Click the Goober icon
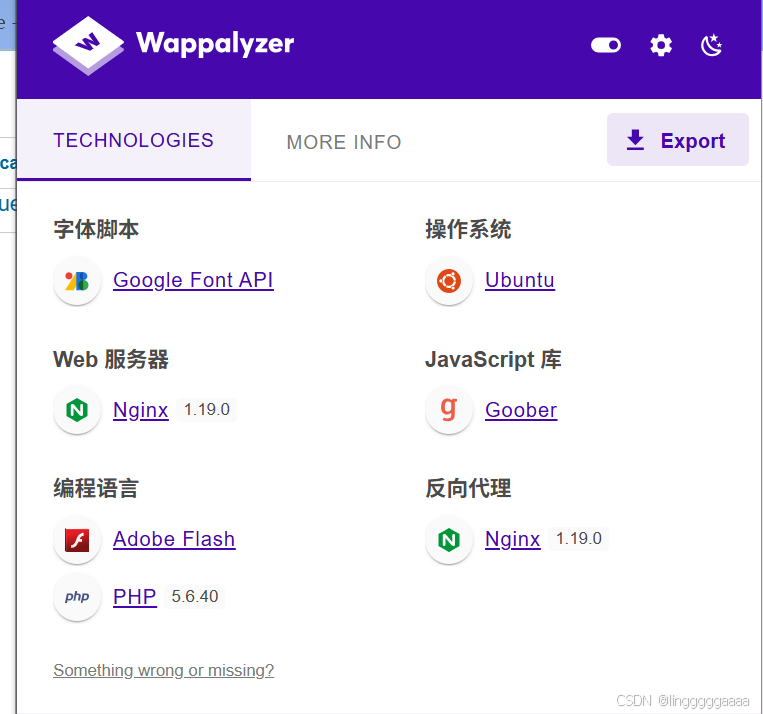 (449, 410)
